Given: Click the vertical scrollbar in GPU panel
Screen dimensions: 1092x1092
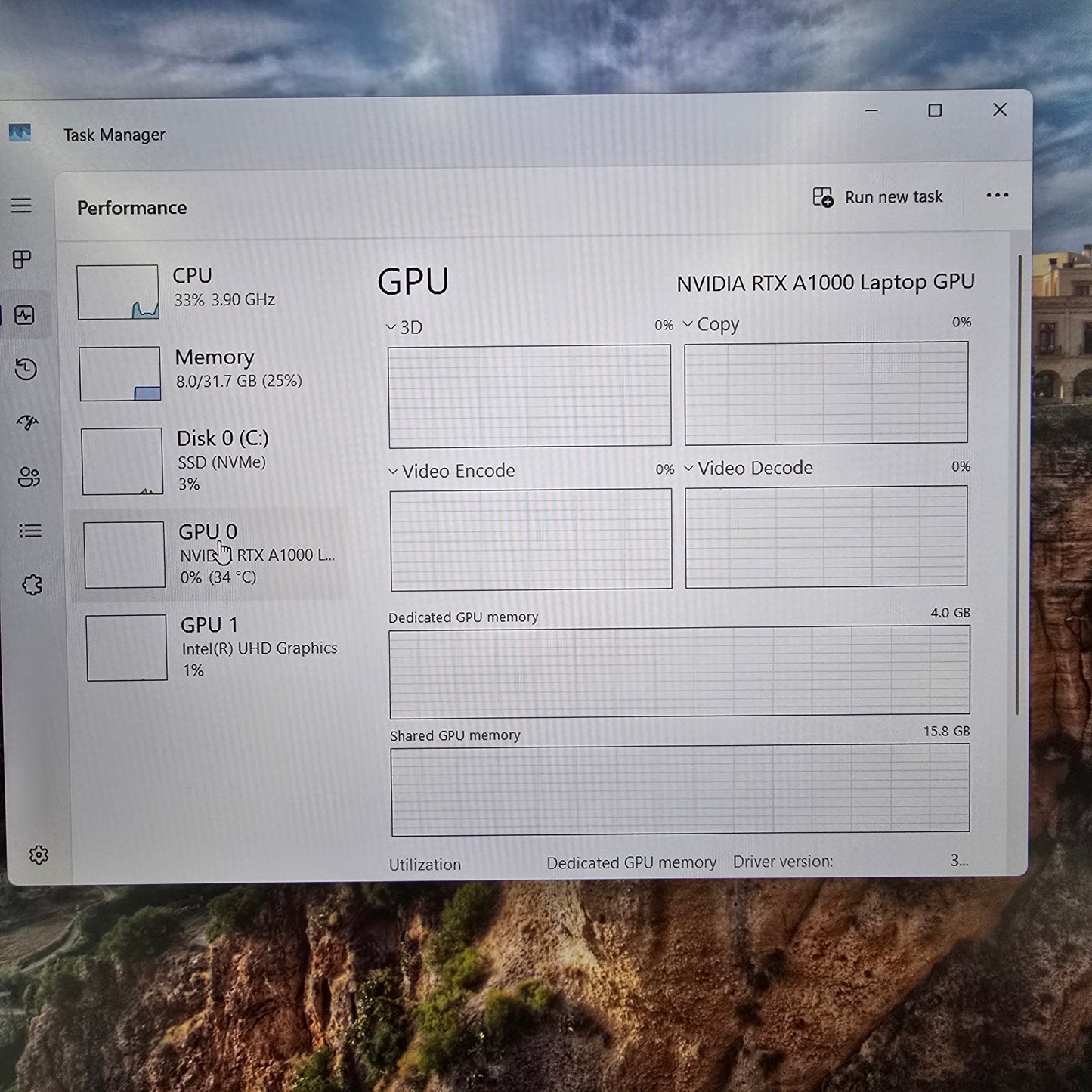Looking at the screenshot, I should point(1018,484).
